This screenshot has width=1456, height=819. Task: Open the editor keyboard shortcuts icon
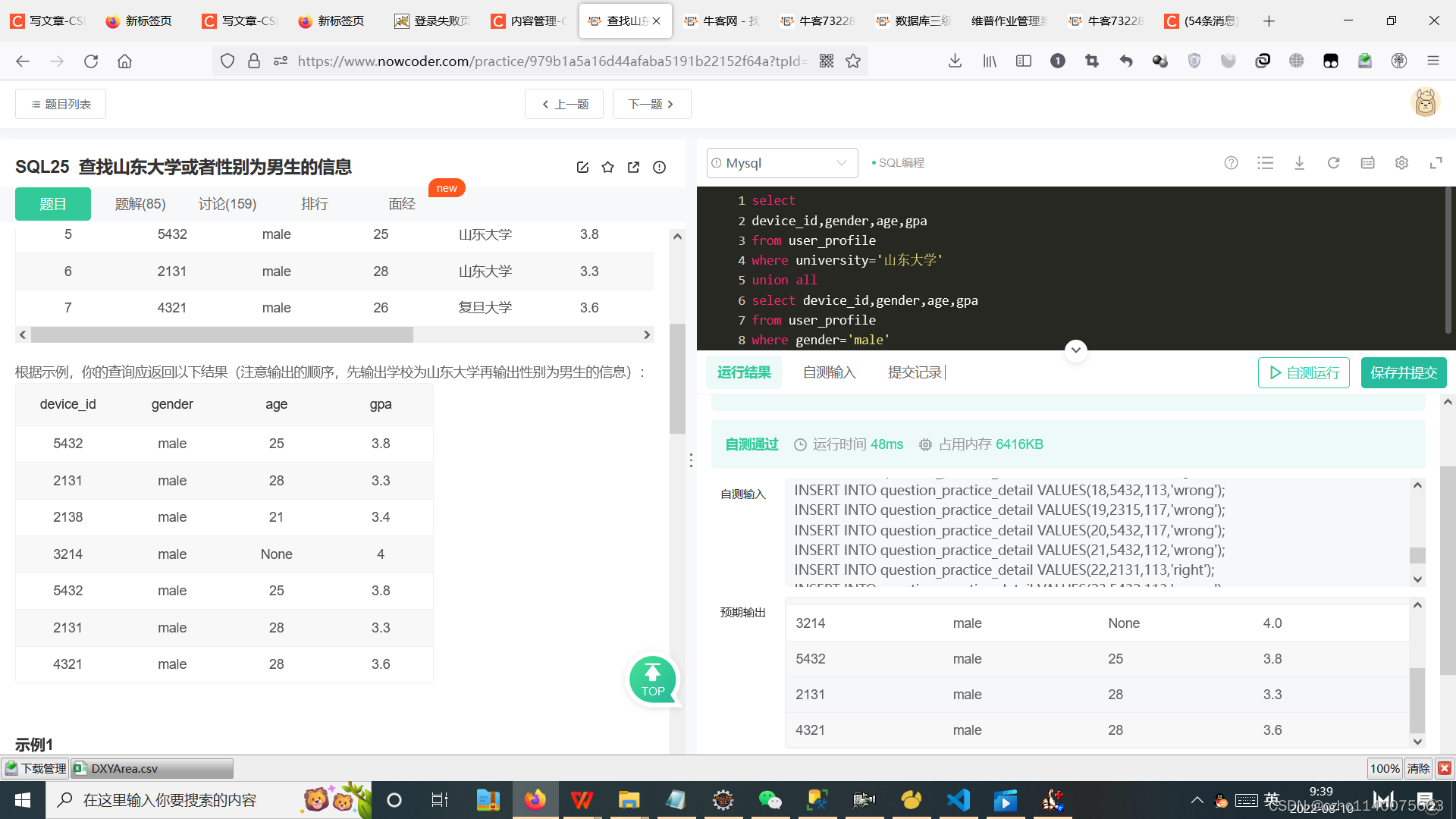tap(1368, 163)
